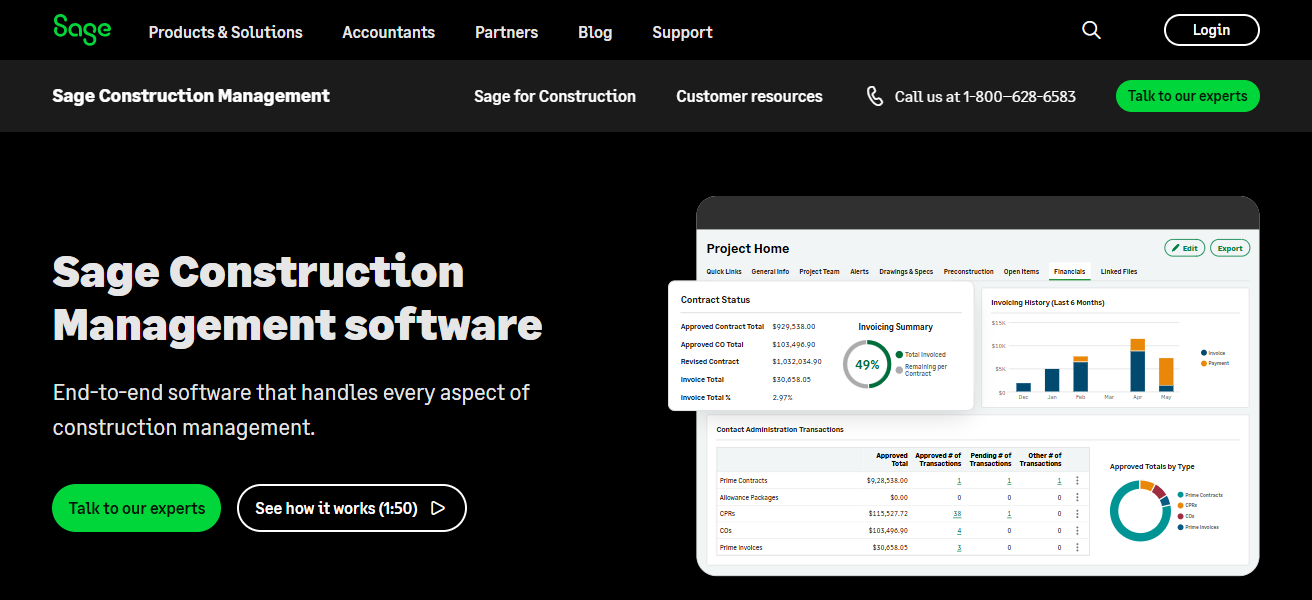This screenshot has width=1312, height=600.
Task: Open the COs row three-dot menu
Action: tap(1077, 530)
